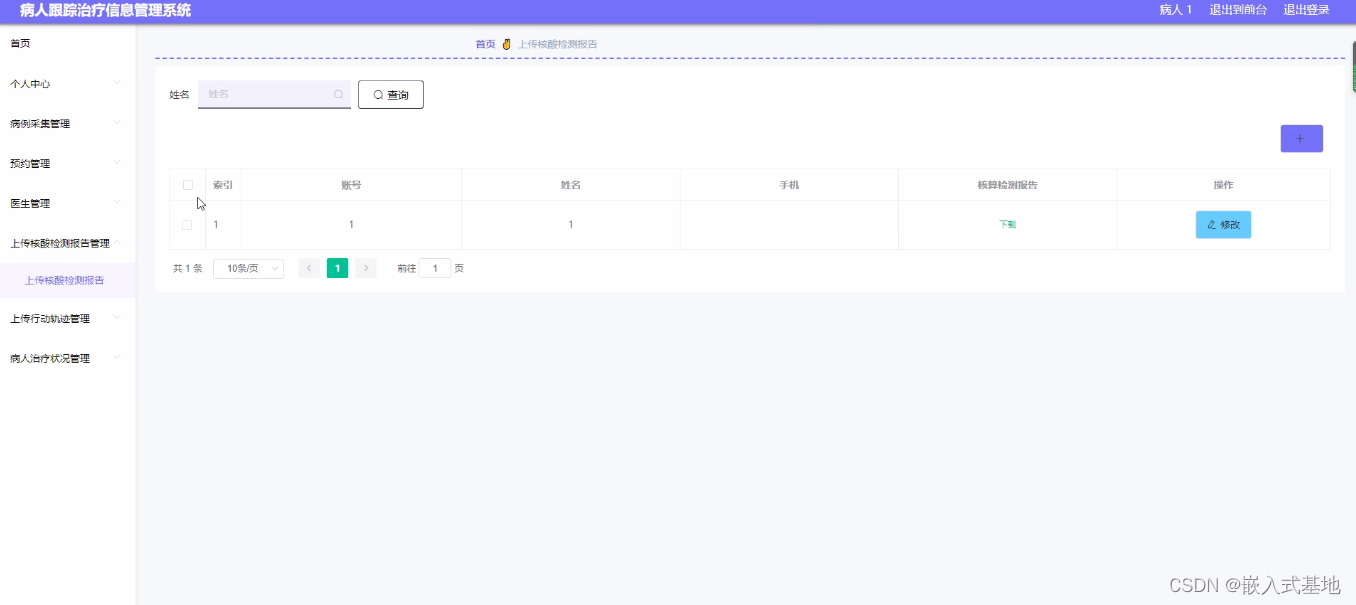The height and width of the screenshot is (605, 1356).
Task: Click 共 1 条 total count text
Action: click(188, 268)
